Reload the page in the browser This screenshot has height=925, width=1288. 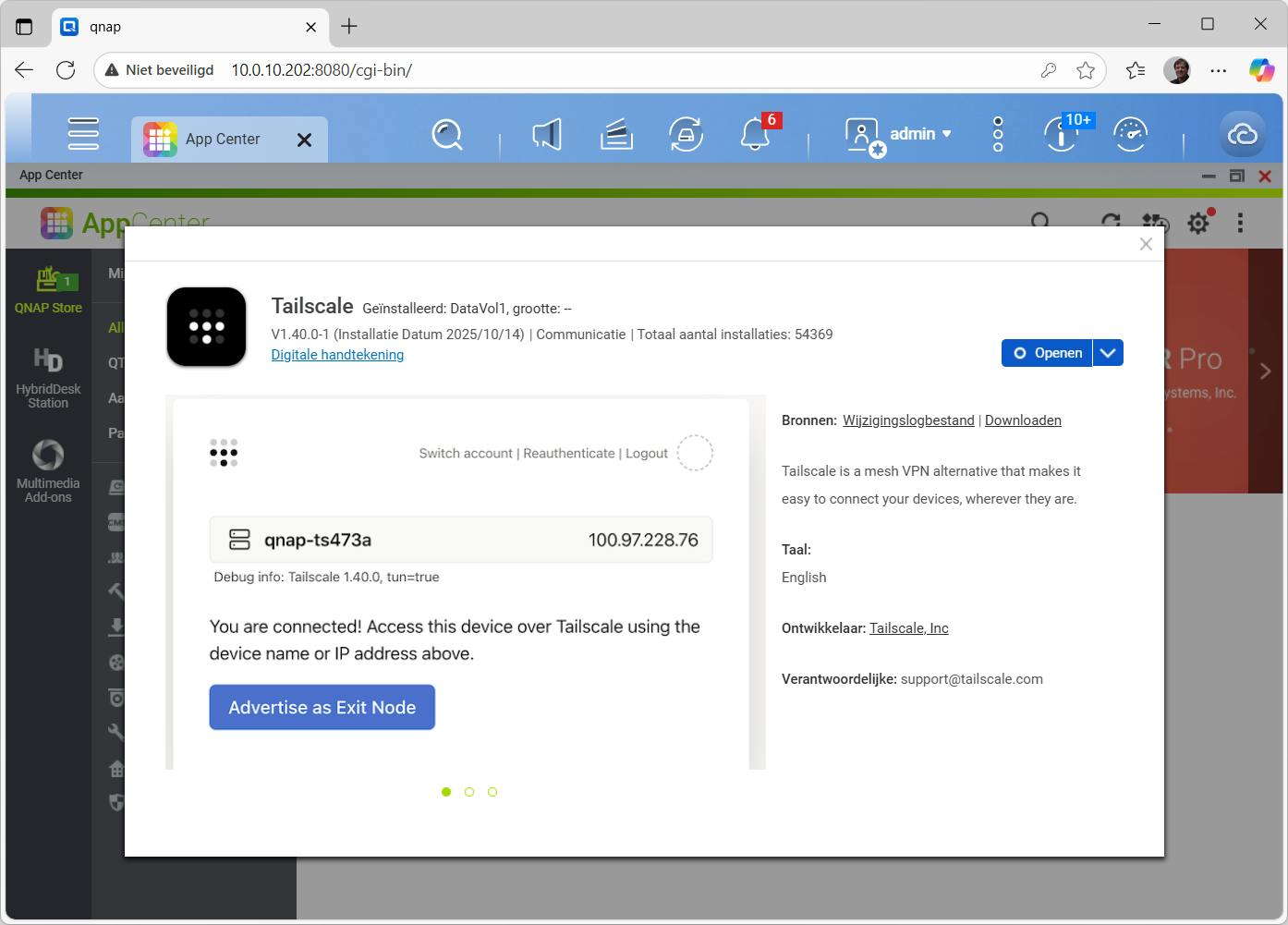tap(66, 69)
